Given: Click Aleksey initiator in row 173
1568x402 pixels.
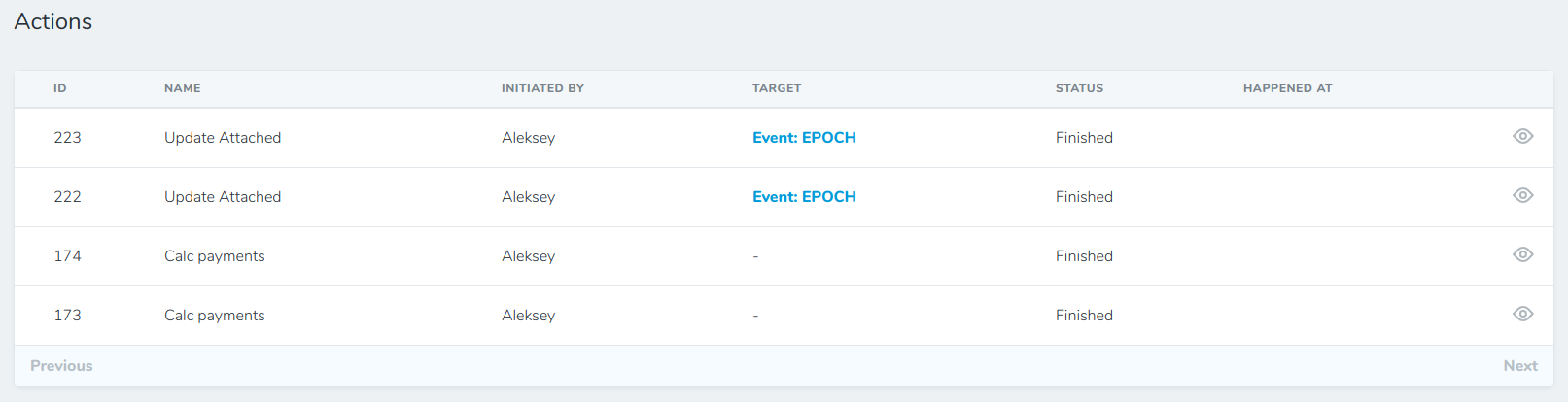Looking at the screenshot, I should [529, 316].
